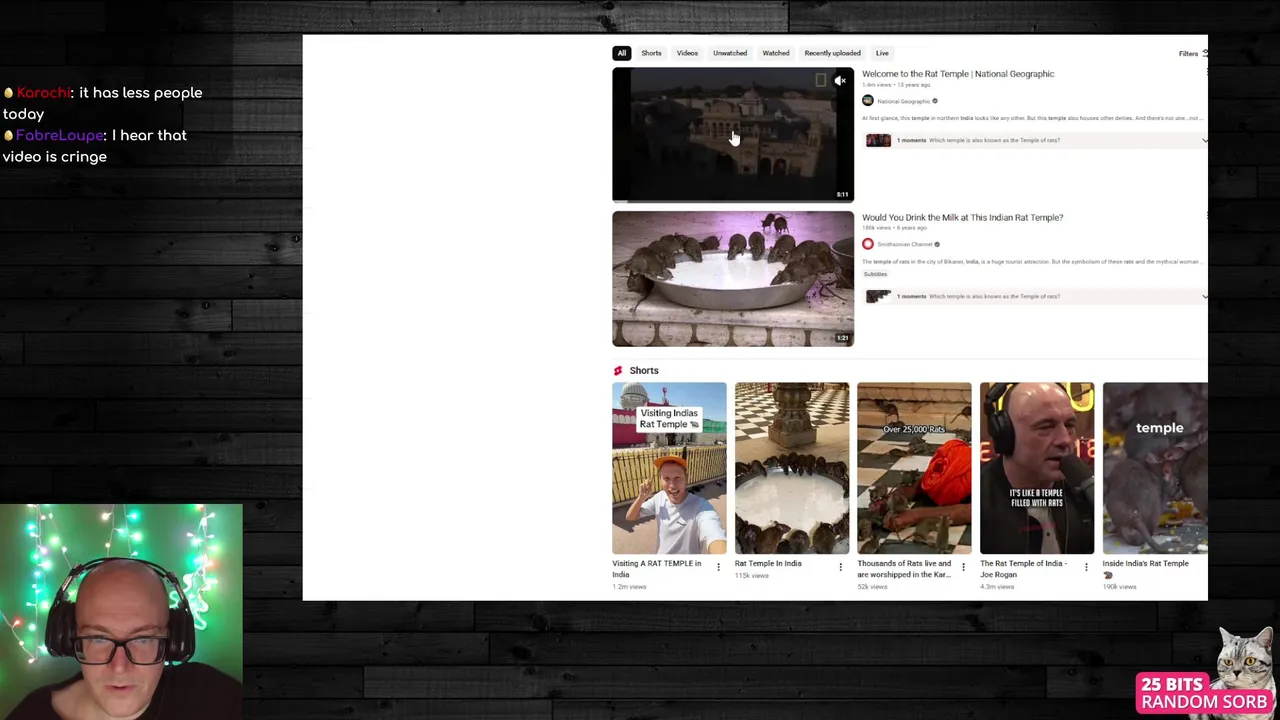
Task: Select the Videos filter chip
Action: (687, 53)
